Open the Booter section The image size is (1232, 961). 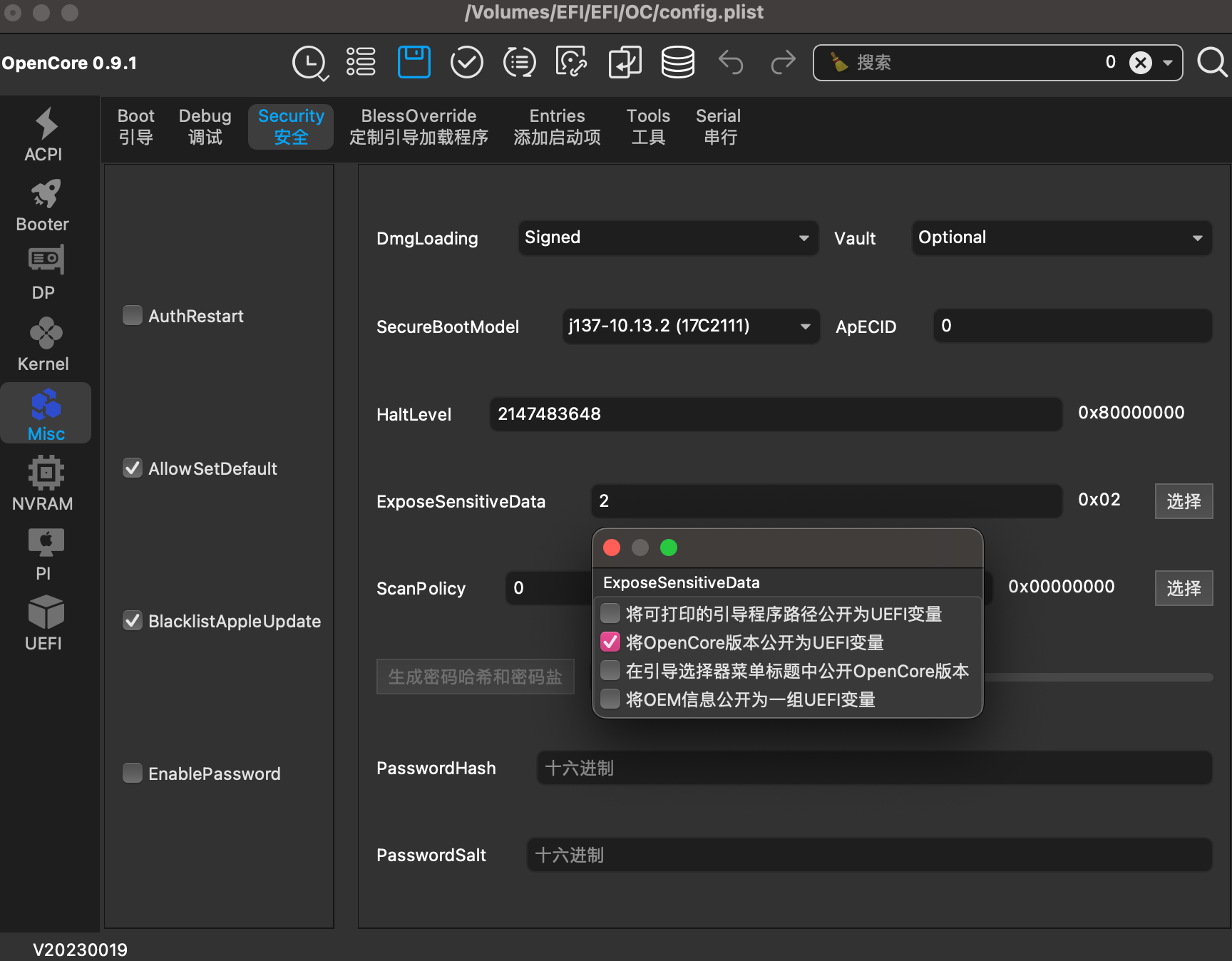click(43, 205)
